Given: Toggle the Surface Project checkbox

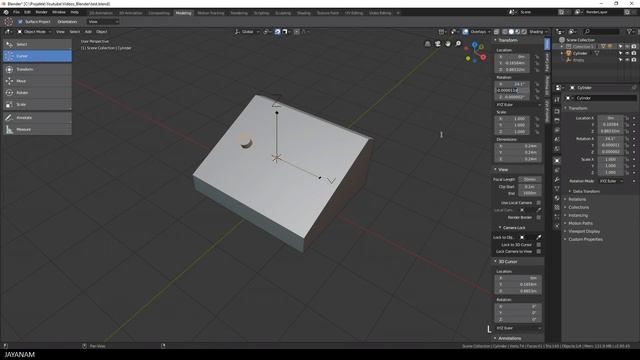Looking at the screenshot, I should (x=20, y=22).
